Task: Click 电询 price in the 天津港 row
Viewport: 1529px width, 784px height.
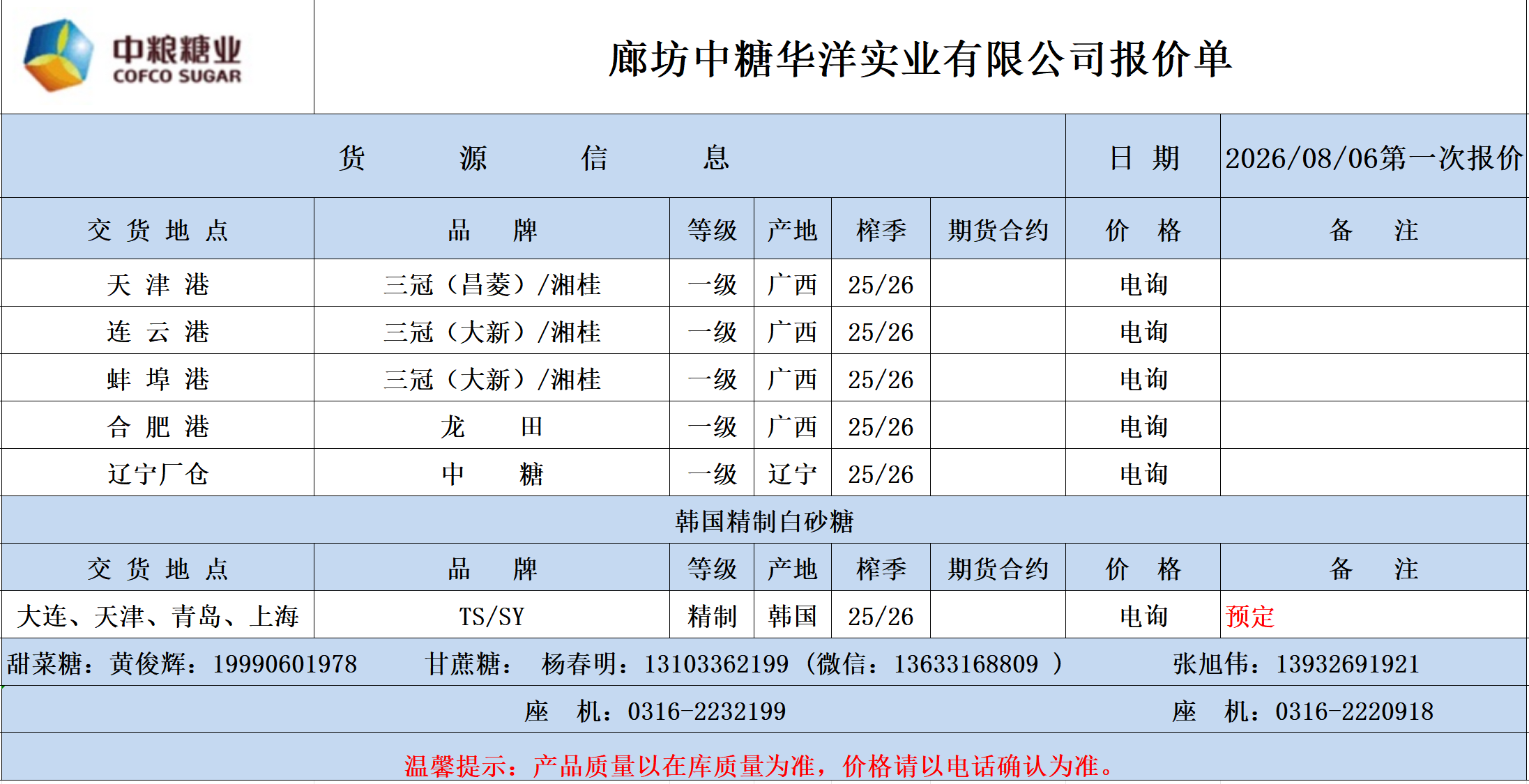Action: point(1143,284)
